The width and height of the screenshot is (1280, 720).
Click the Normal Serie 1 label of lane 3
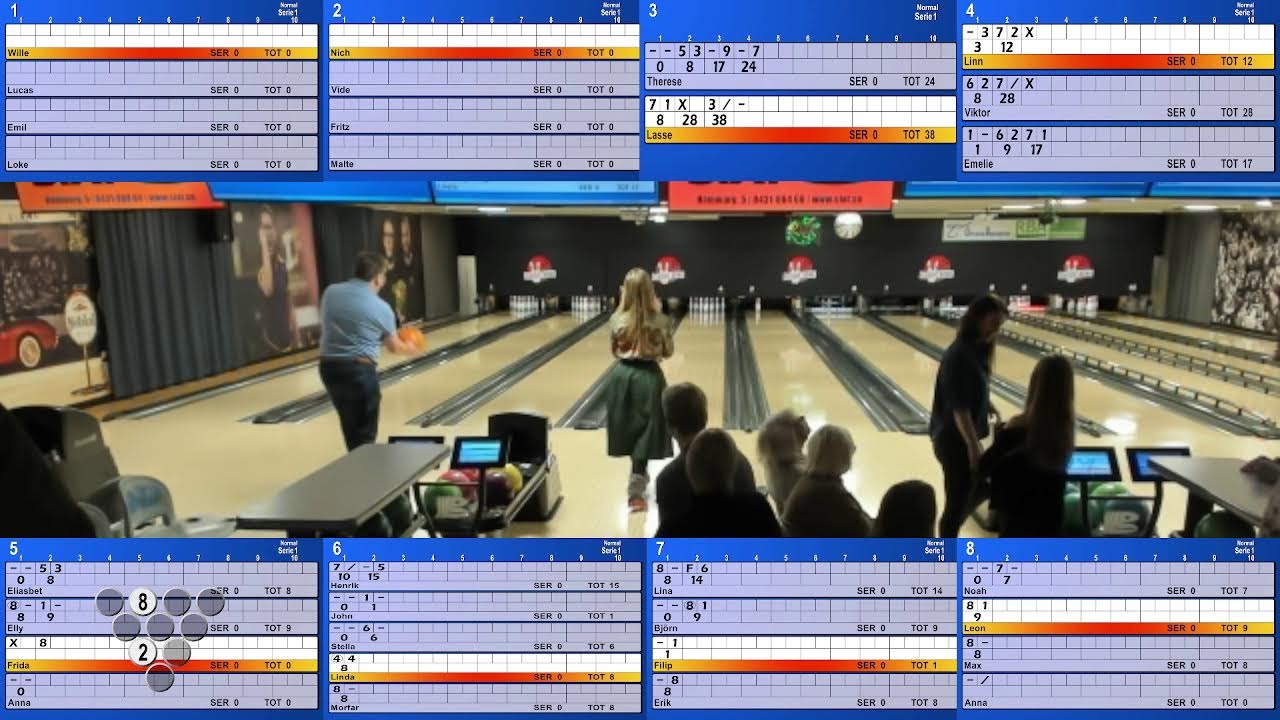click(927, 12)
